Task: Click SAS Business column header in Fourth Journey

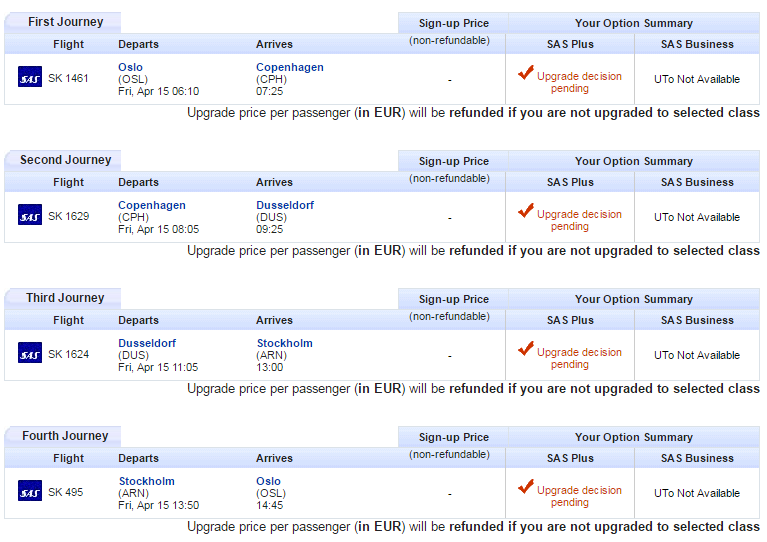Action: [x=697, y=458]
